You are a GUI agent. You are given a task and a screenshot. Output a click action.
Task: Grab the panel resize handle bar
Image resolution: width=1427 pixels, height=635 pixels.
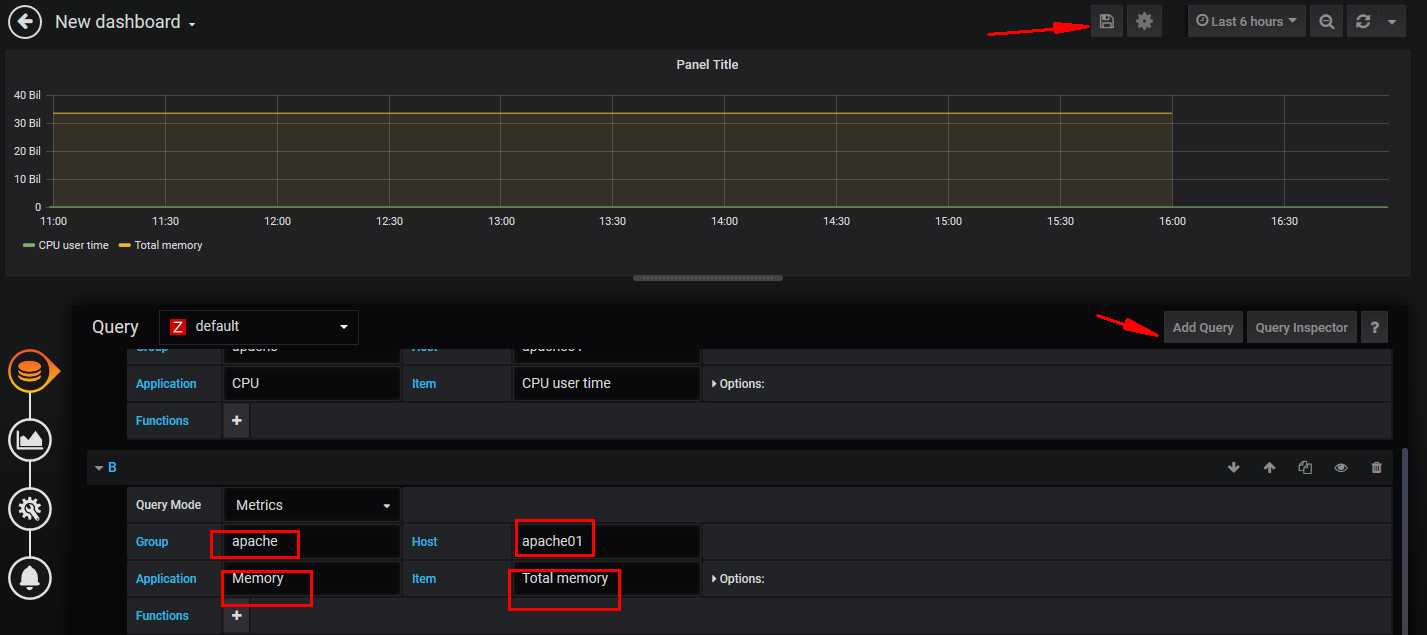point(708,278)
